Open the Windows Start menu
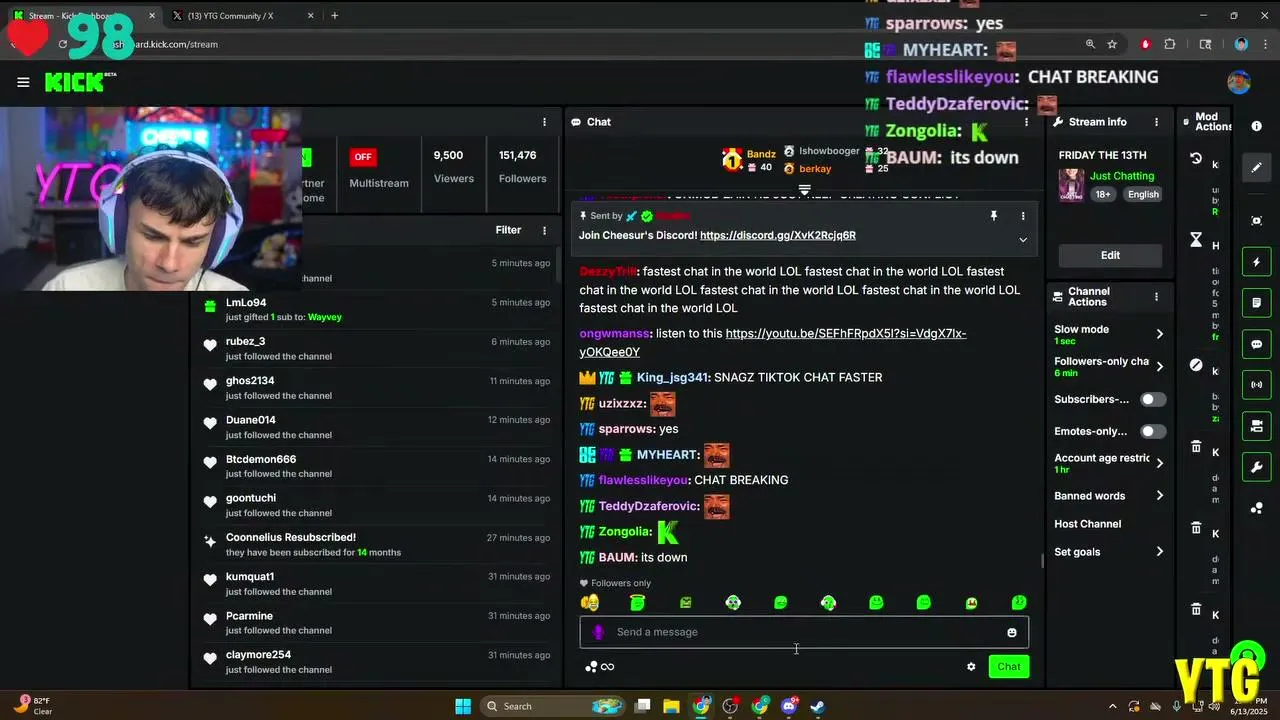The width and height of the screenshot is (1280, 720). click(463, 706)
